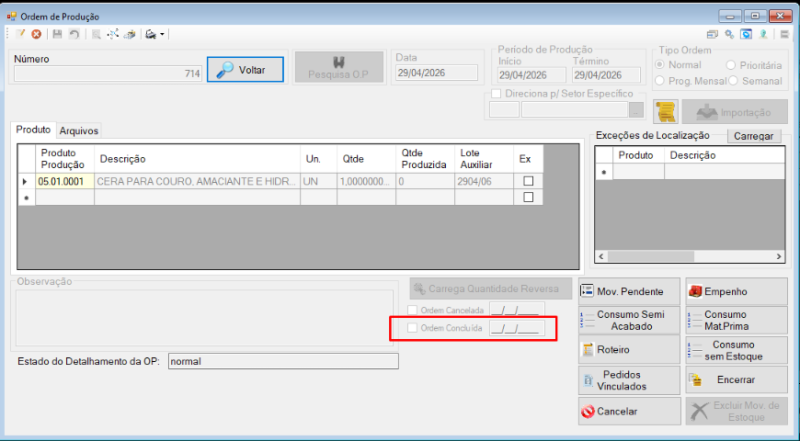The height and width of the screenshot is (441, 800).
Task: Switch to the Produto tab
Action: point(33,130)
